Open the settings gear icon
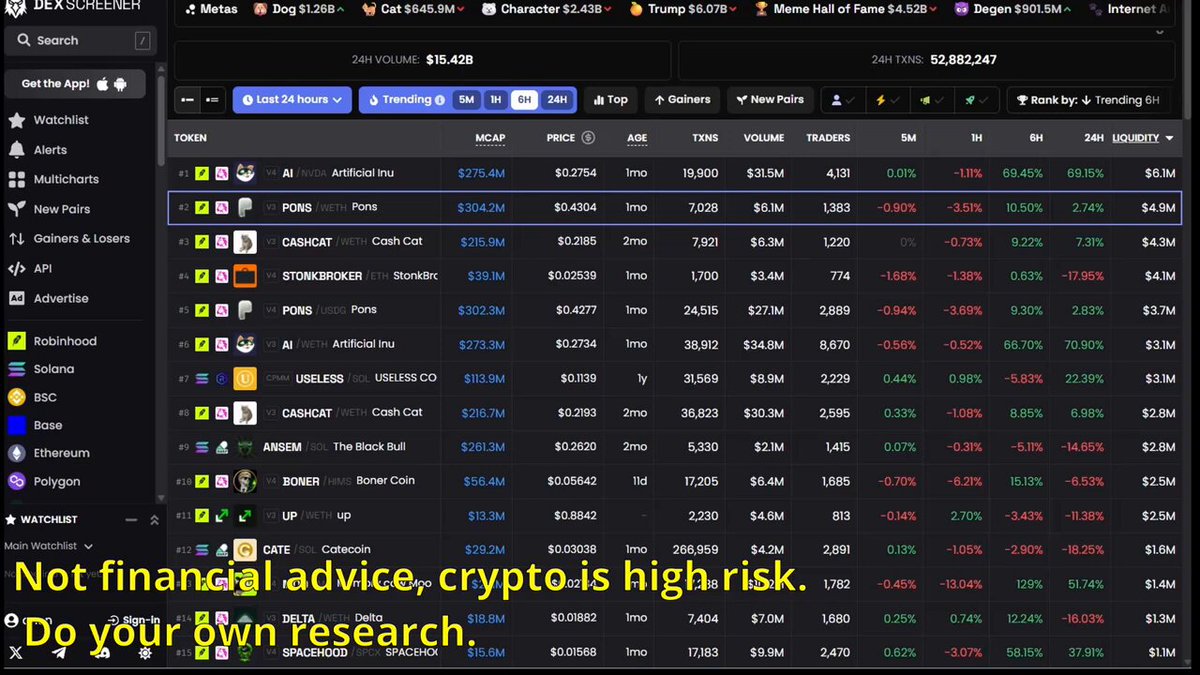The image size is (1200, 675). (145, 653)
